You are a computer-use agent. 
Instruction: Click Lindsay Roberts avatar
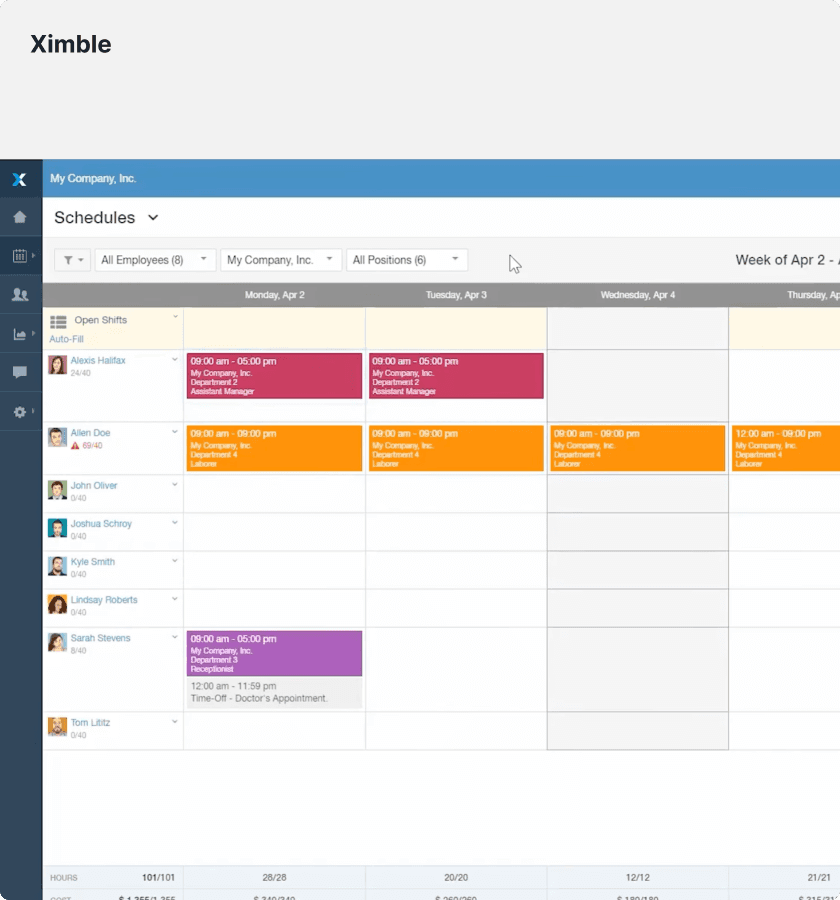pos(57,604)
